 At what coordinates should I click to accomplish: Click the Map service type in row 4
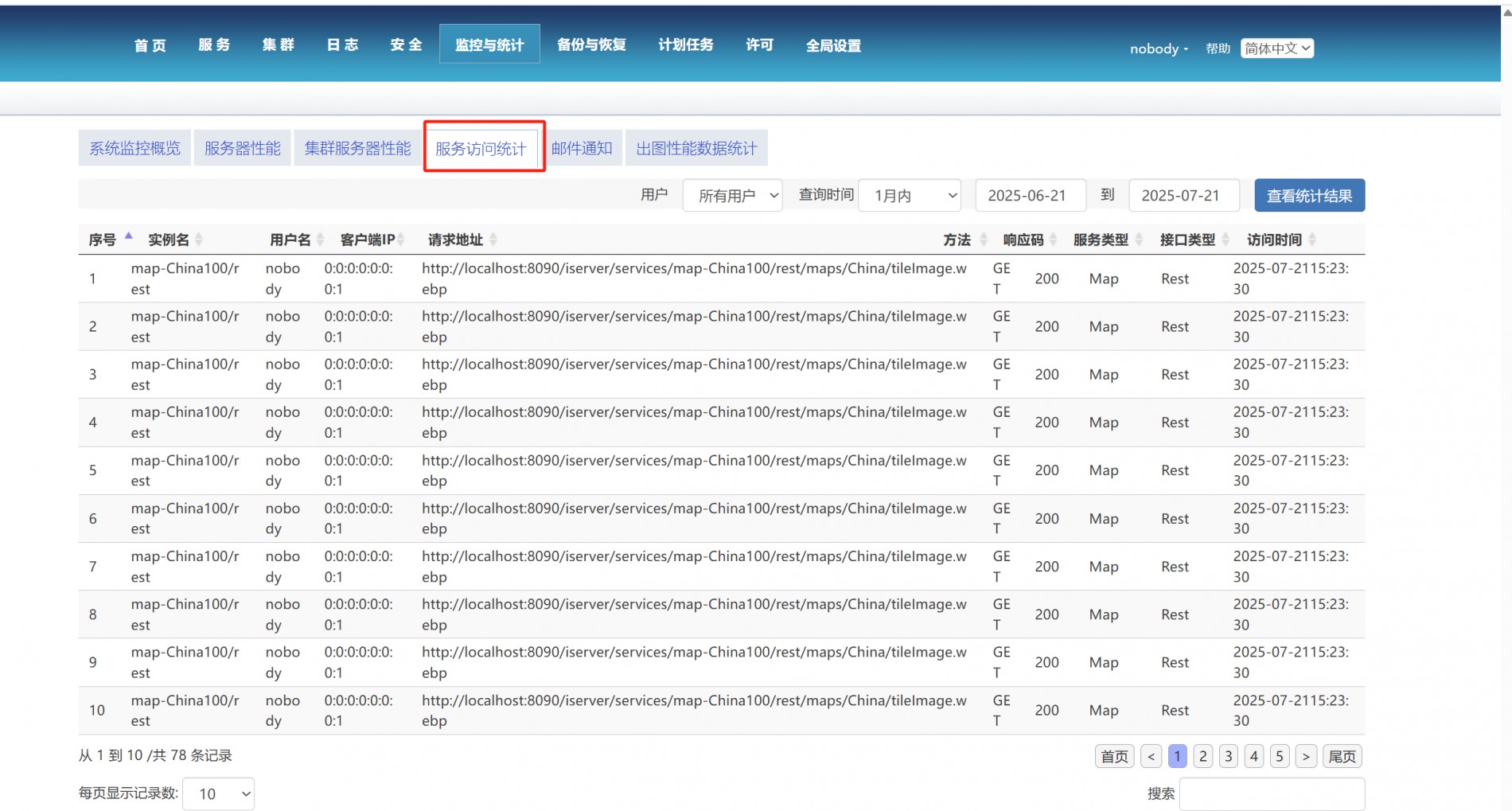coord(1104,423)
